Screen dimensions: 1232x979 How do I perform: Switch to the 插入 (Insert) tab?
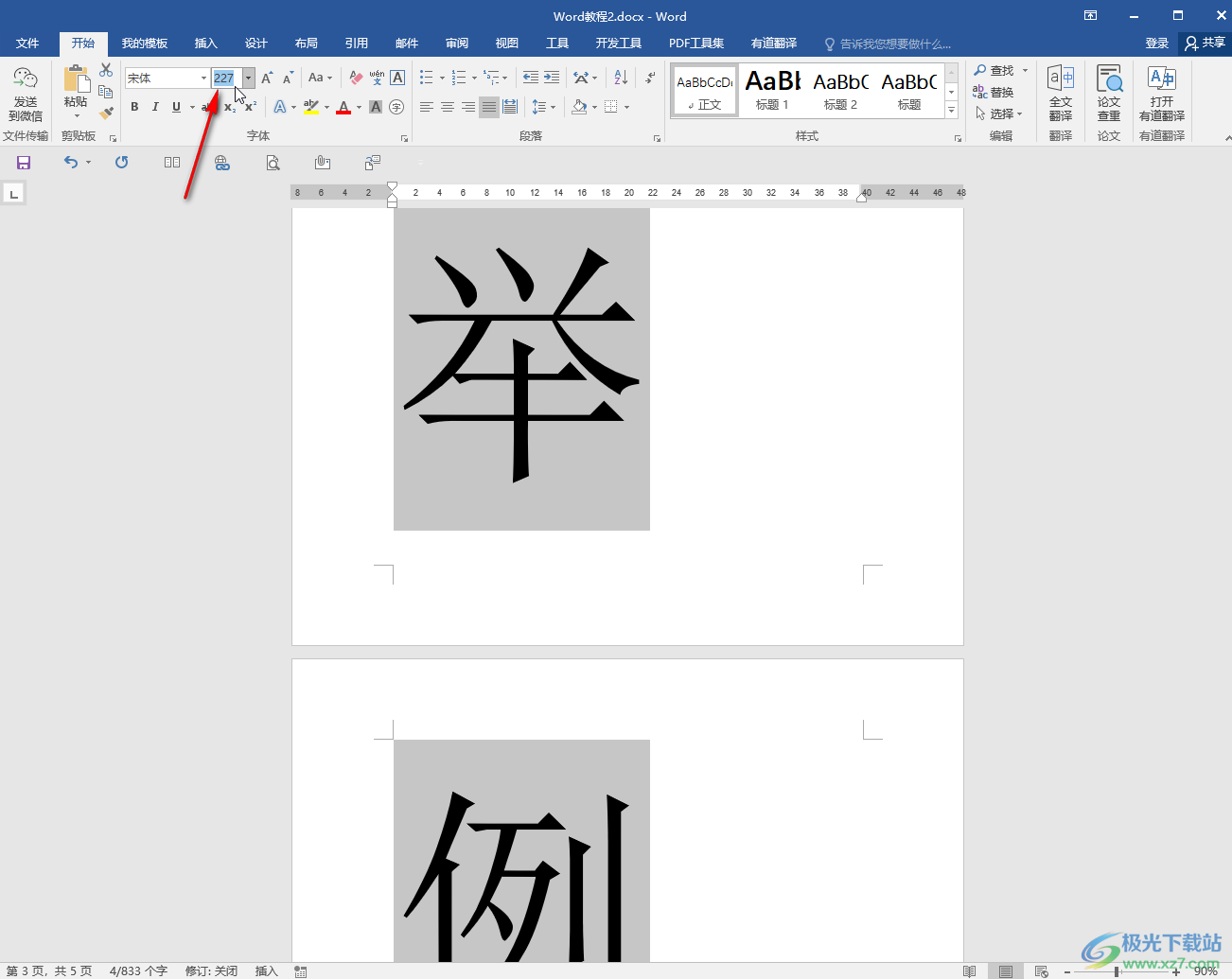pos(205,44)
